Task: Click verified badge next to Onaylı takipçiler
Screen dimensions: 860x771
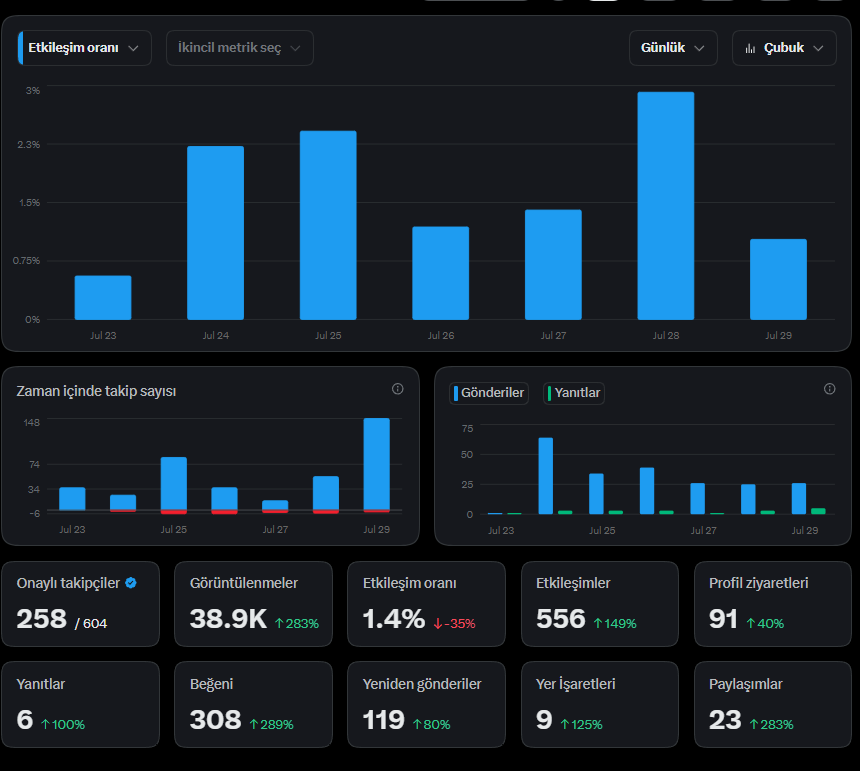Action: [131, 583]
